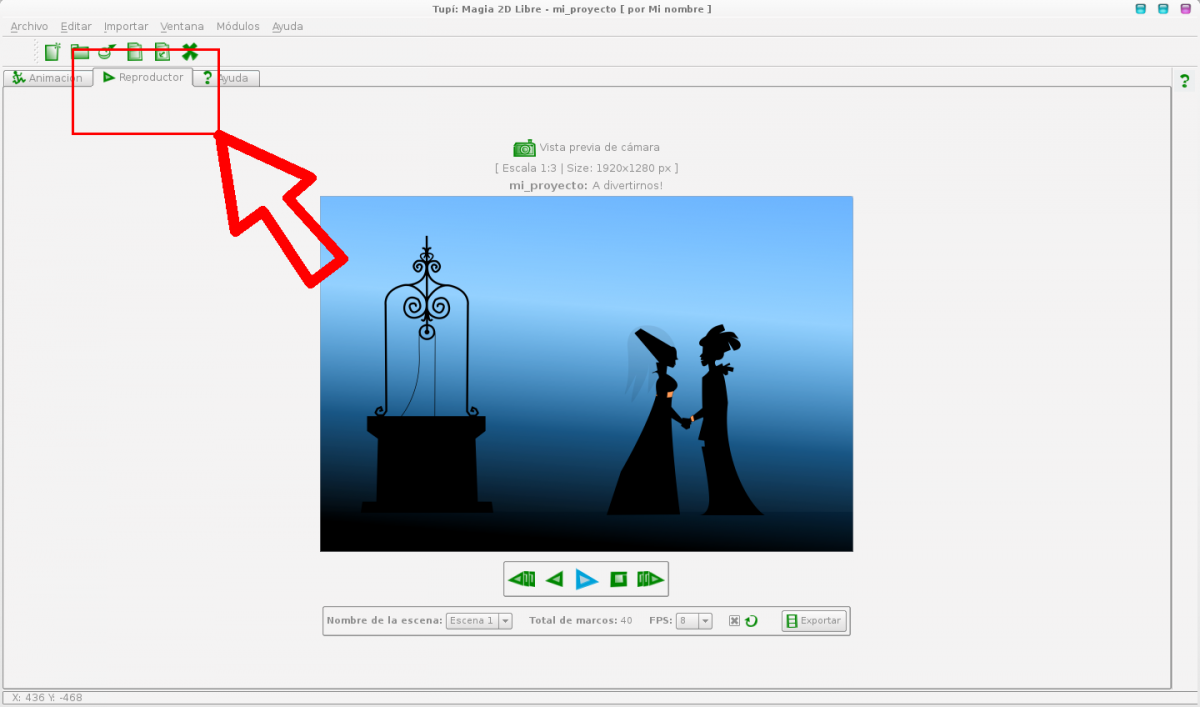Stop the animation playback
This screenshot has width=1200, height=707.
[x=619, y=579]
